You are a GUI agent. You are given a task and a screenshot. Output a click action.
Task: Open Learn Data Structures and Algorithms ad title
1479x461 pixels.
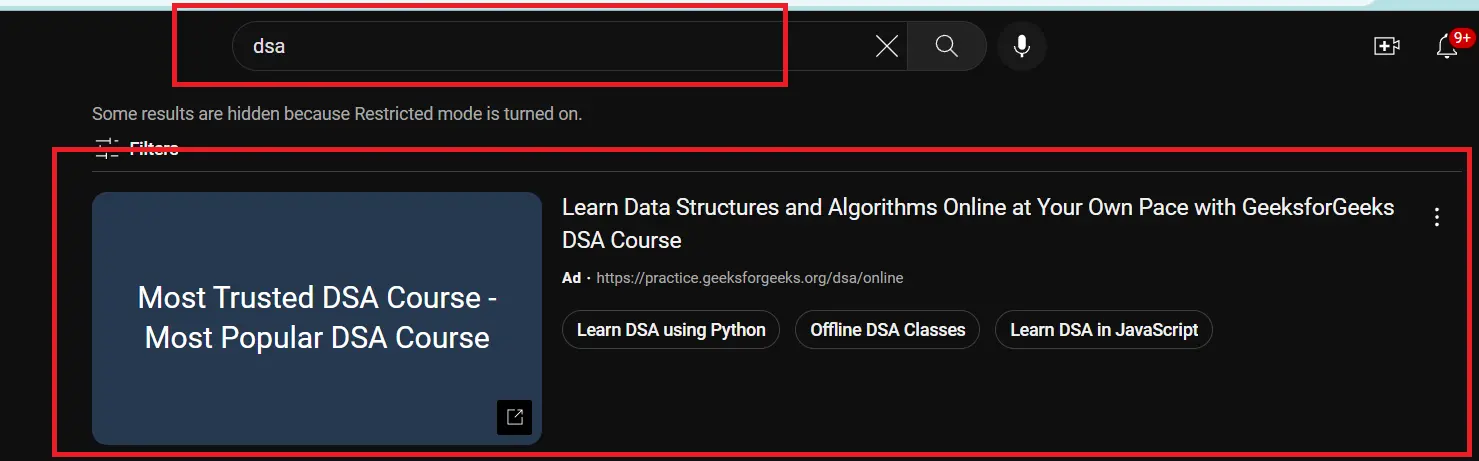point(978,224)
